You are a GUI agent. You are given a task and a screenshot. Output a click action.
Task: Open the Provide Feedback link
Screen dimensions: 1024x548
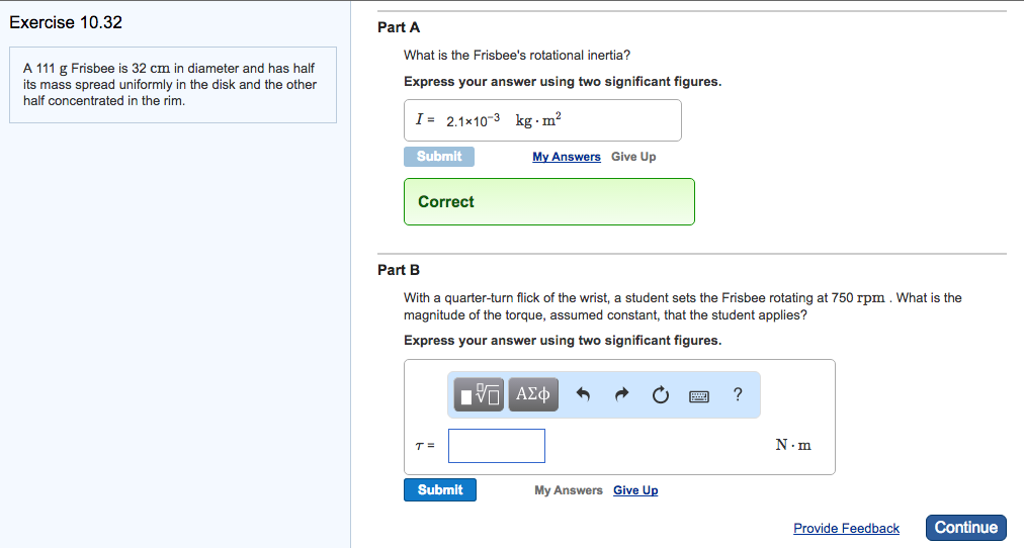(846, 528)
